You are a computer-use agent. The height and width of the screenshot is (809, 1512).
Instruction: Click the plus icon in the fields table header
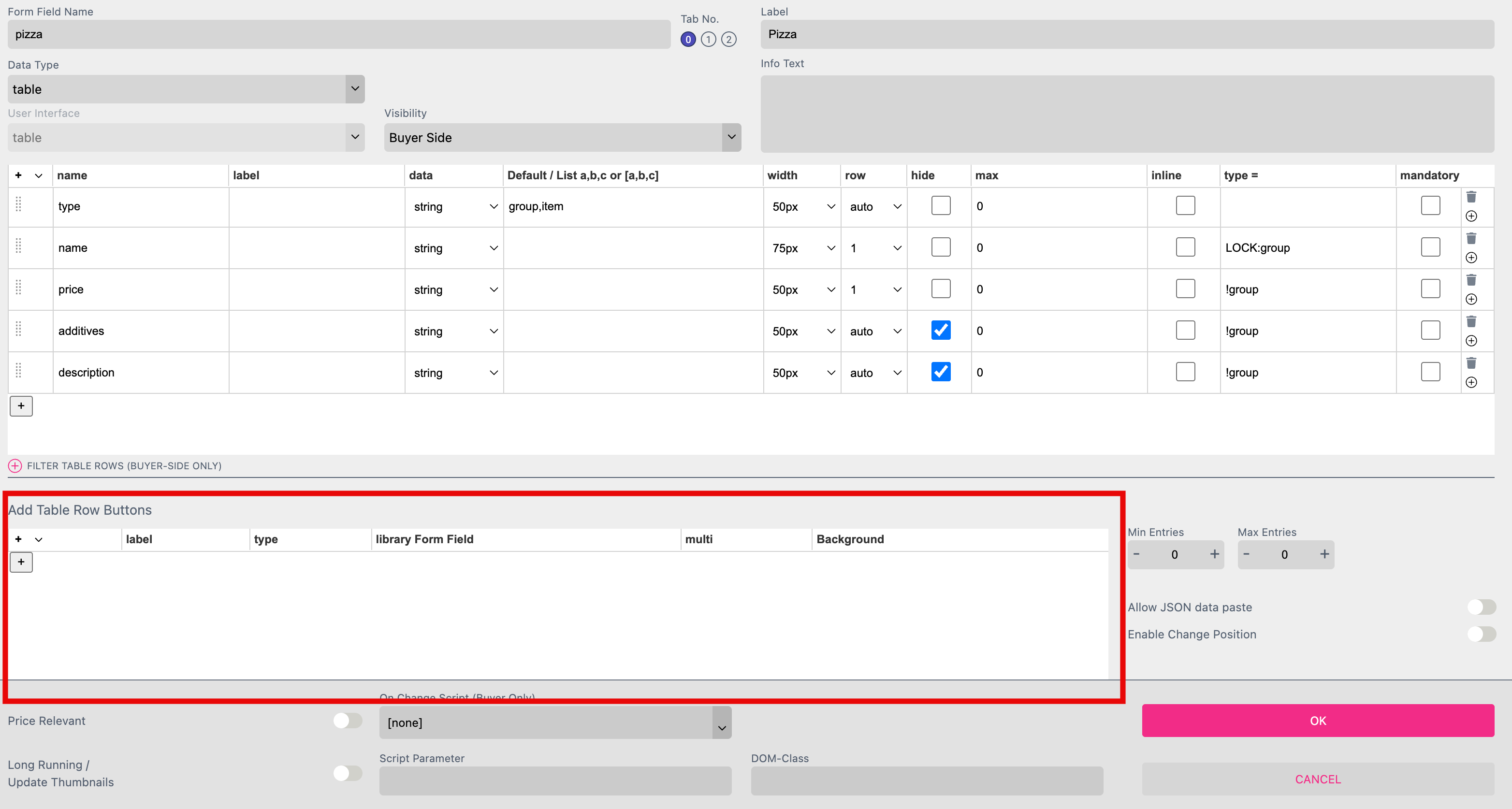click(18, 175)
